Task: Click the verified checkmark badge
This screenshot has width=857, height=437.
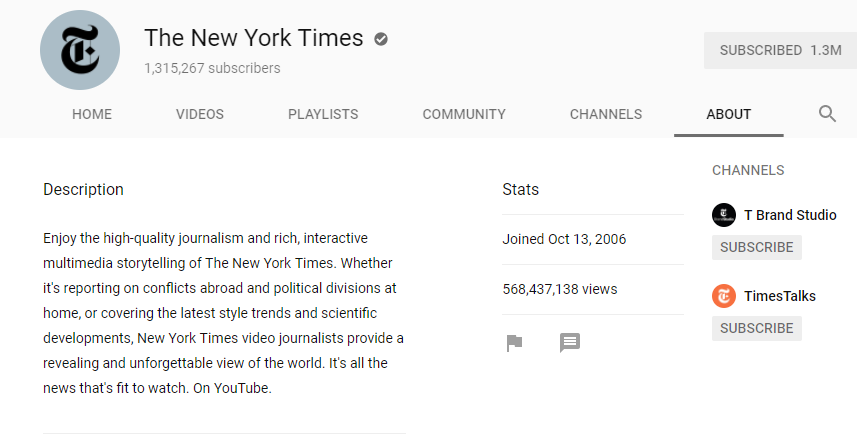Action: pyautogui.click(x=381, y=39)
